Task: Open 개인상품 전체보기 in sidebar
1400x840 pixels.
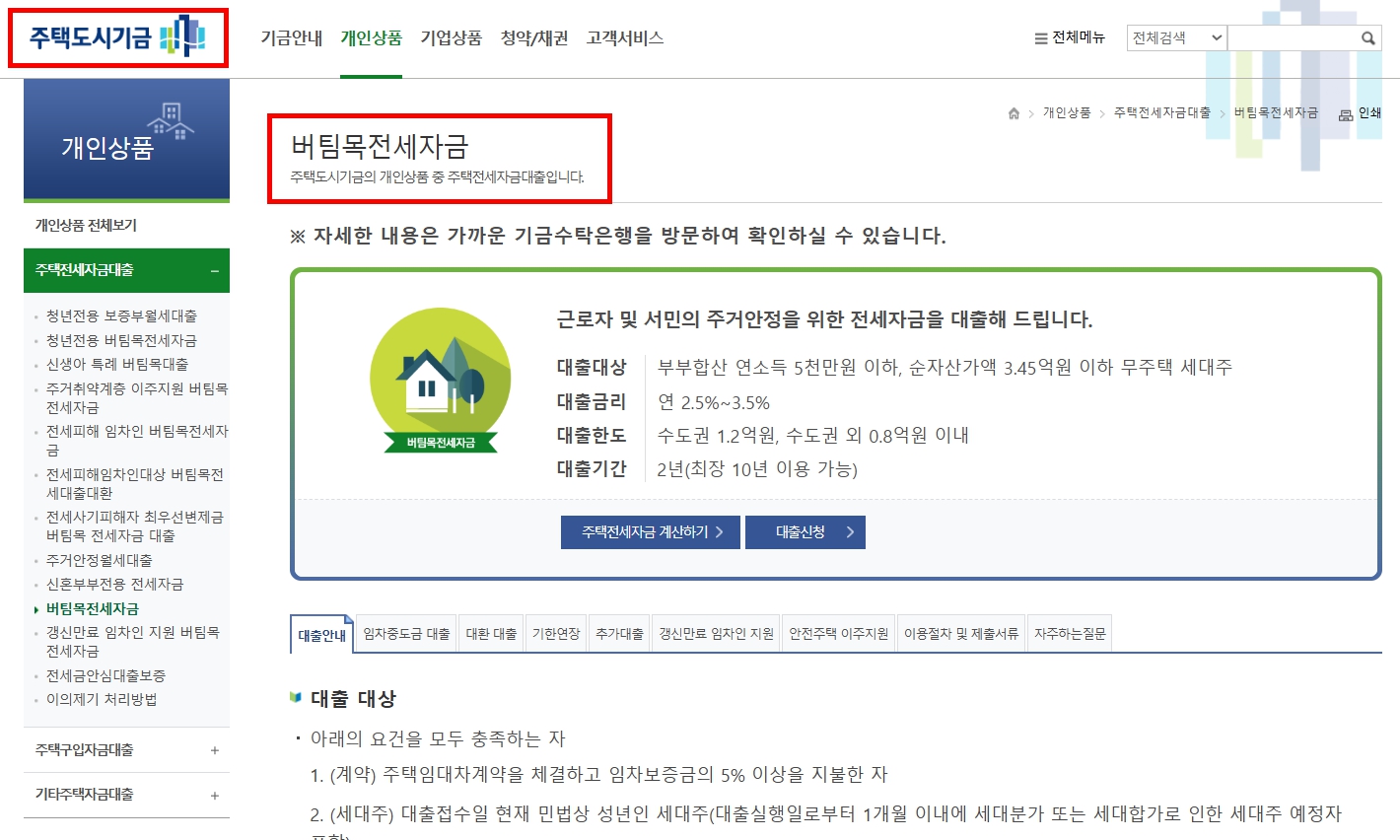Action: click(x=87, y=226)
